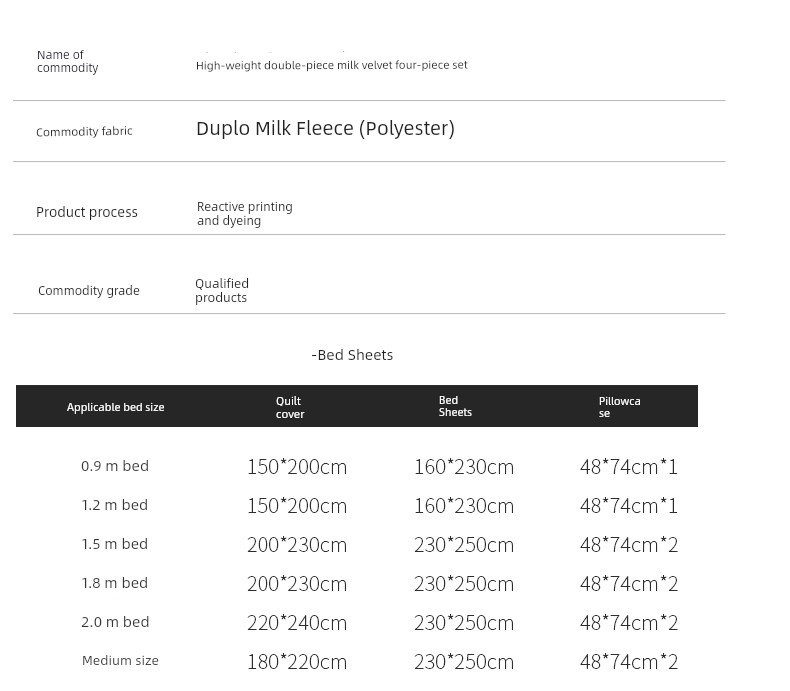
Task: Click the 'Commodity grade' label
Action: [89, 291]
